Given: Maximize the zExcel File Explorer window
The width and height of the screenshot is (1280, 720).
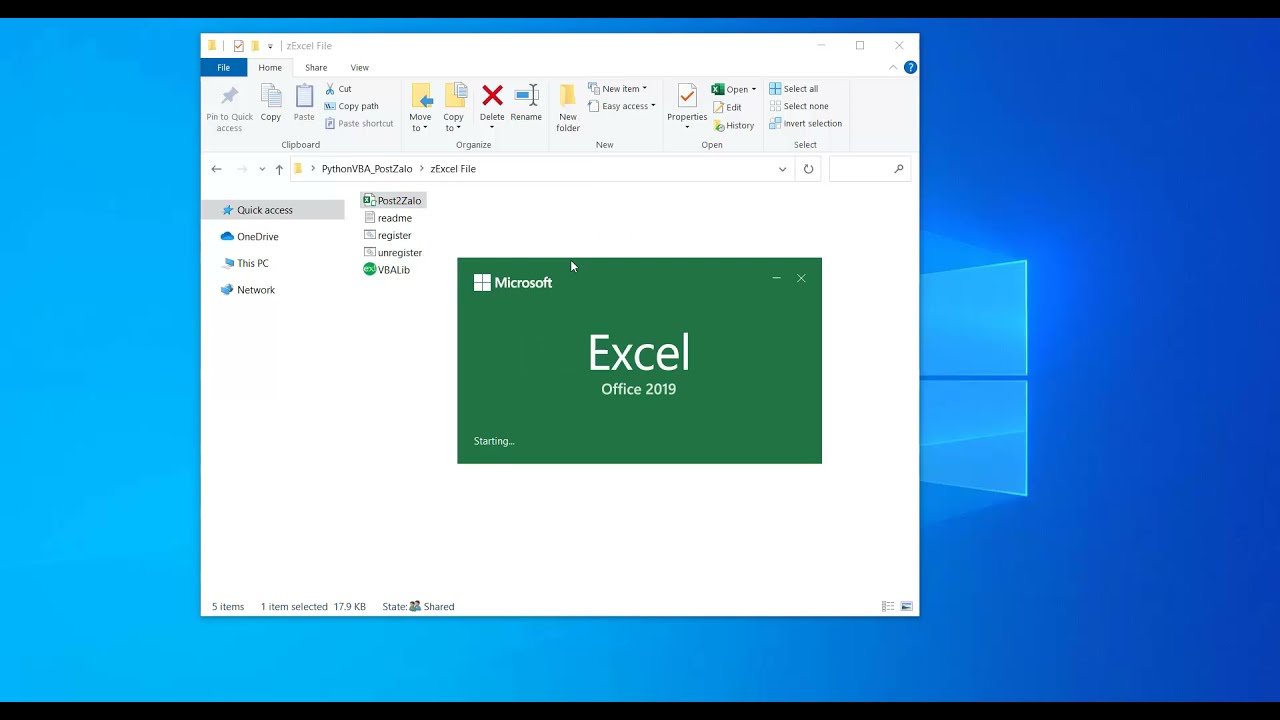Looking at the screenshot, I should (859, 46).
